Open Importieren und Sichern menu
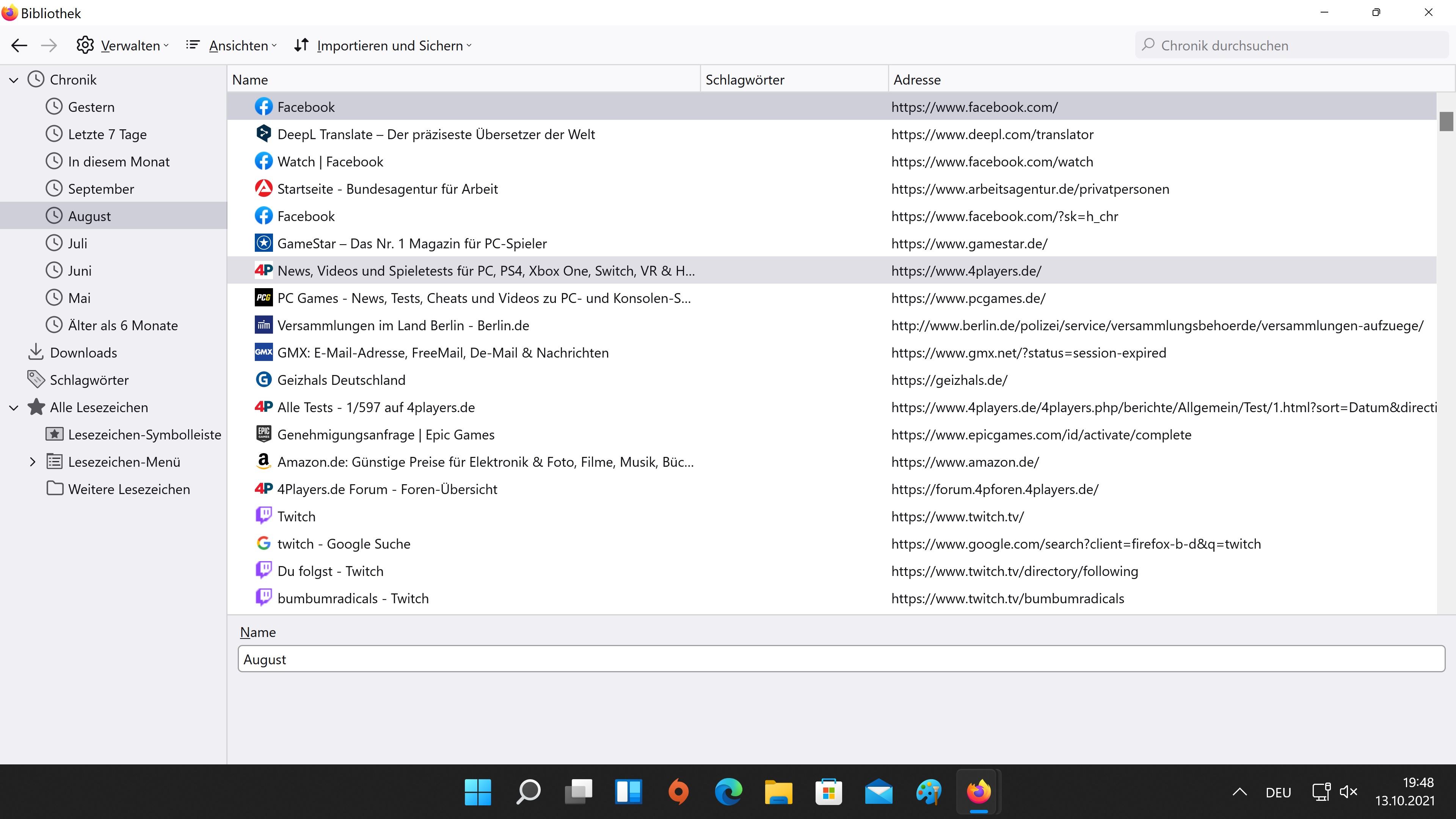 click(383, 45)
